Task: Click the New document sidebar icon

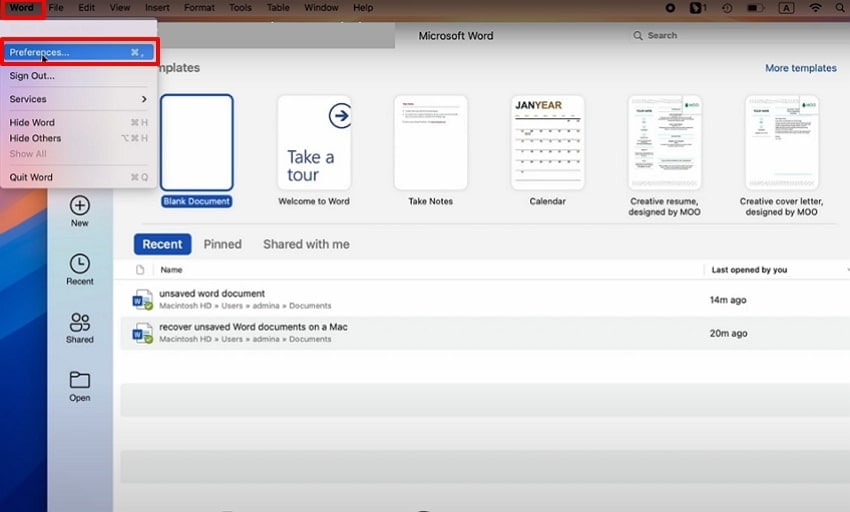Action: (x=80, y=212)
